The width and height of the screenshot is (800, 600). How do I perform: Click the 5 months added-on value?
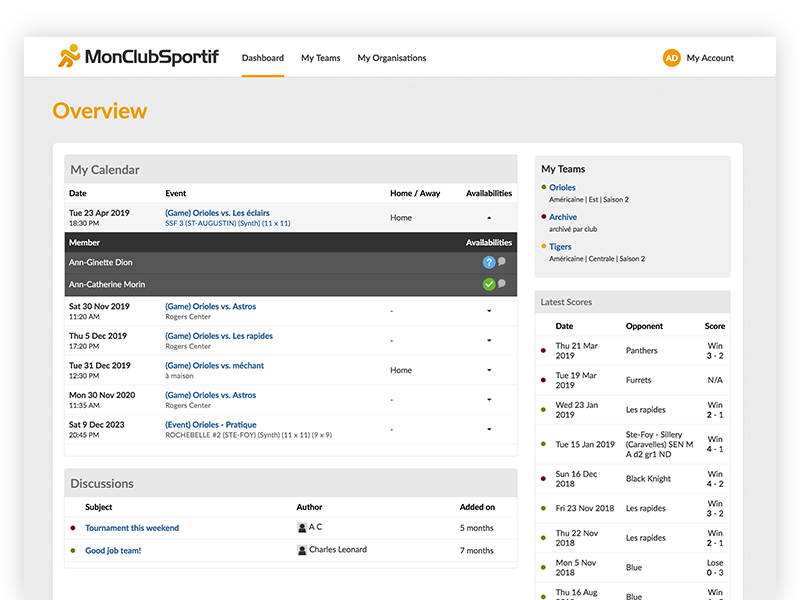(x=477, y=528)
